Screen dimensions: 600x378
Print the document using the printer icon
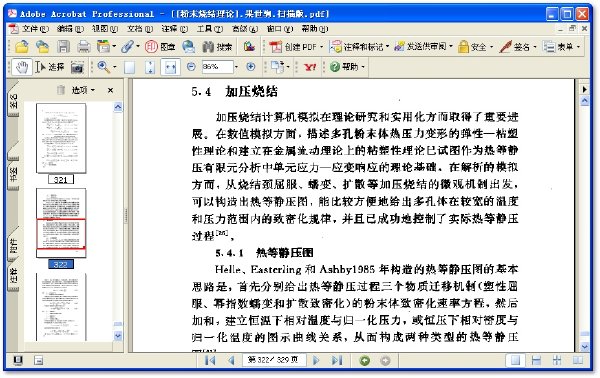click(83, 47)
